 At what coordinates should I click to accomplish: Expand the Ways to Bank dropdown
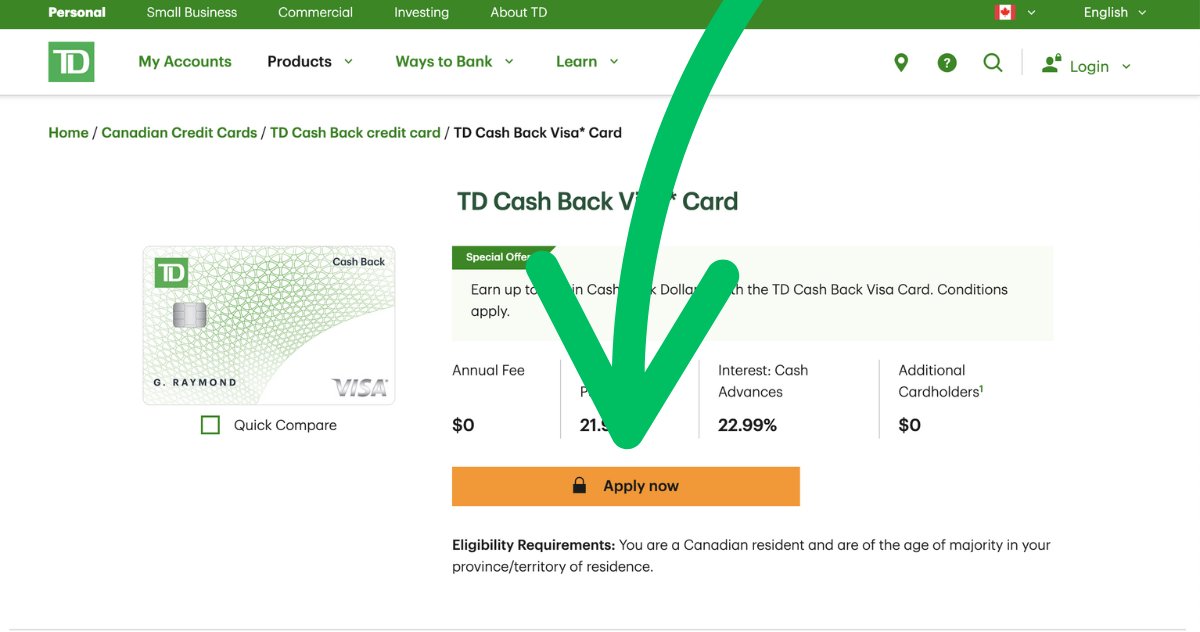(x=454, y=62)
